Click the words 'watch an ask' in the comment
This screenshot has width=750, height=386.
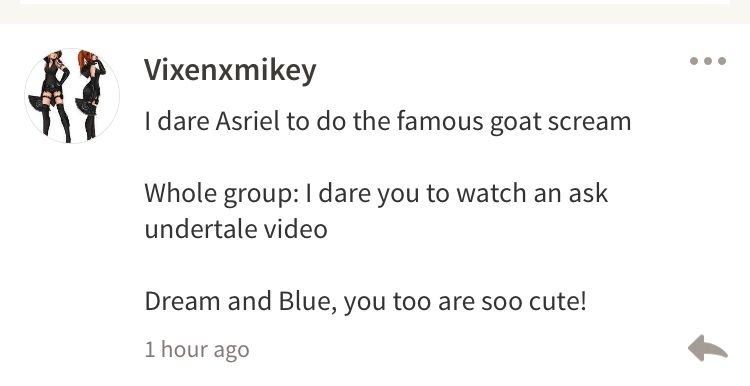pyautogui.click(x=532, y=193)
